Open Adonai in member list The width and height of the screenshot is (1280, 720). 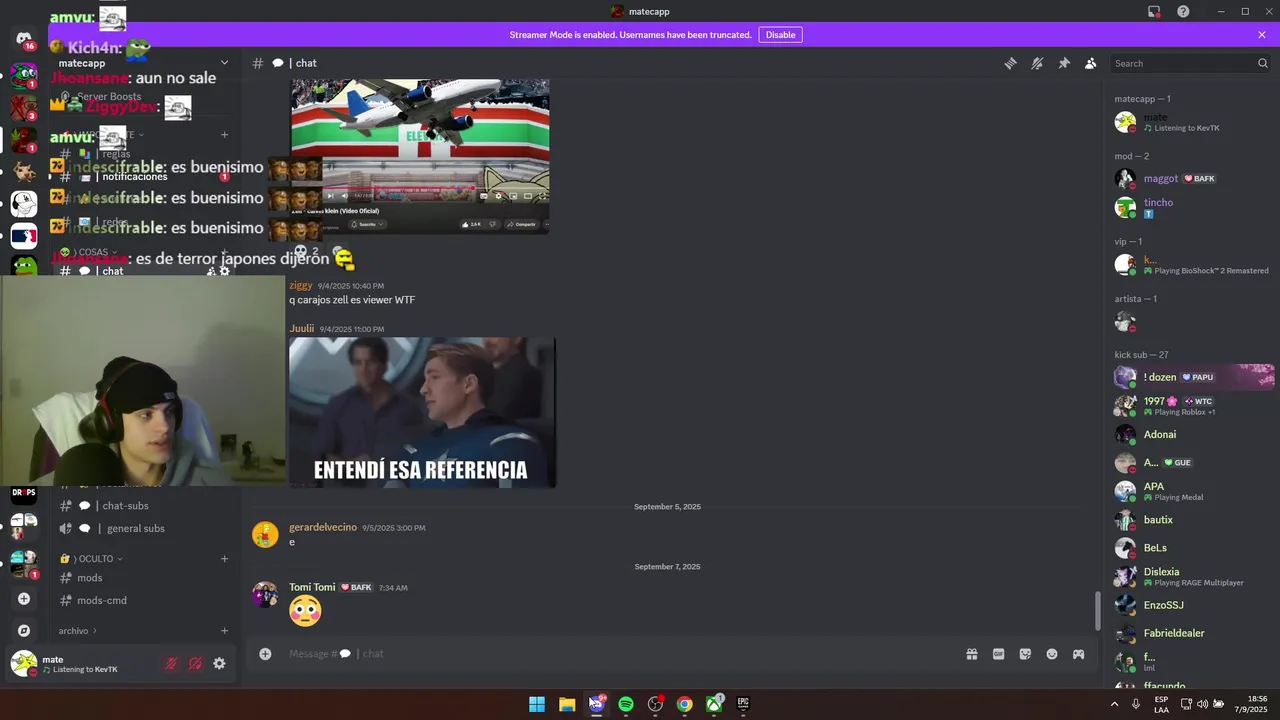(x=1193, y=434)
